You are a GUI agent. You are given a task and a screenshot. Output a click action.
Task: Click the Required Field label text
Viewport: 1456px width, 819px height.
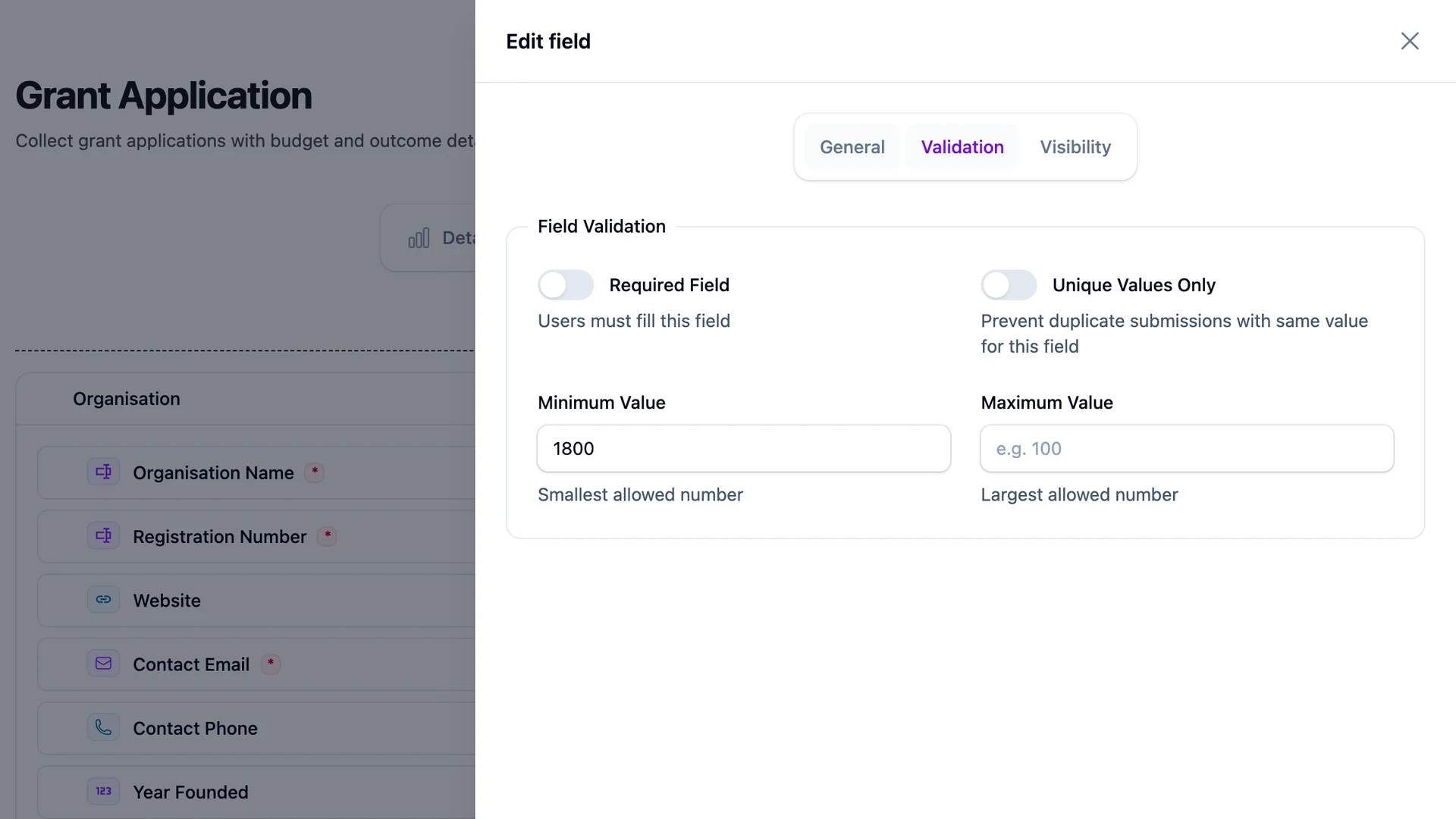[669, 285]
